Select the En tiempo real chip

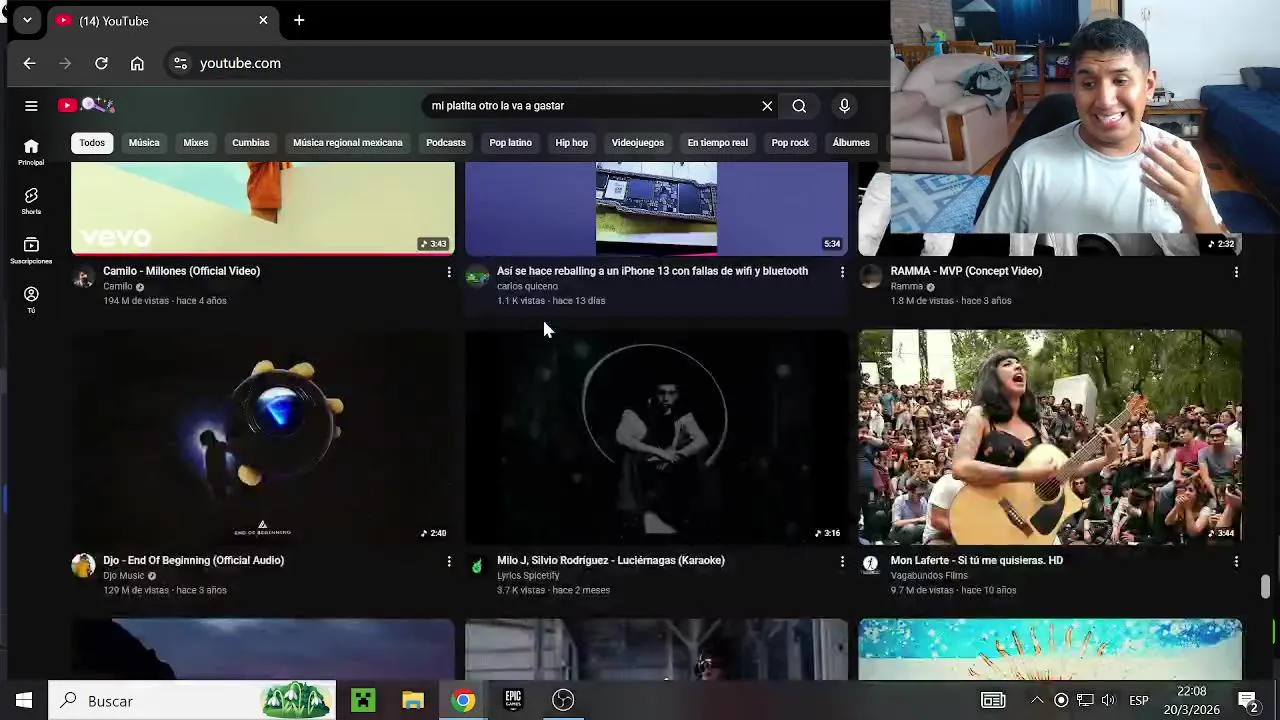pyautogui.click(x=717, y=143)
